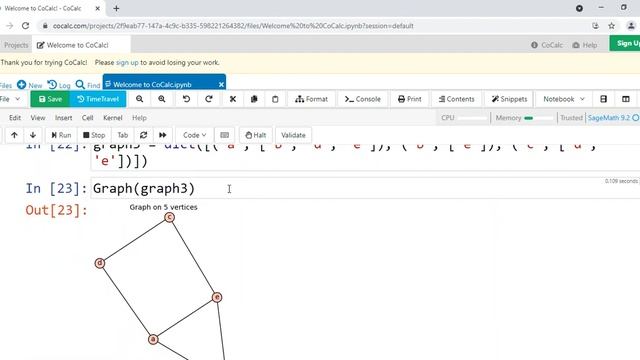Open the File dropdown menu
Screen dimensions: 640x360
point(10,99)
